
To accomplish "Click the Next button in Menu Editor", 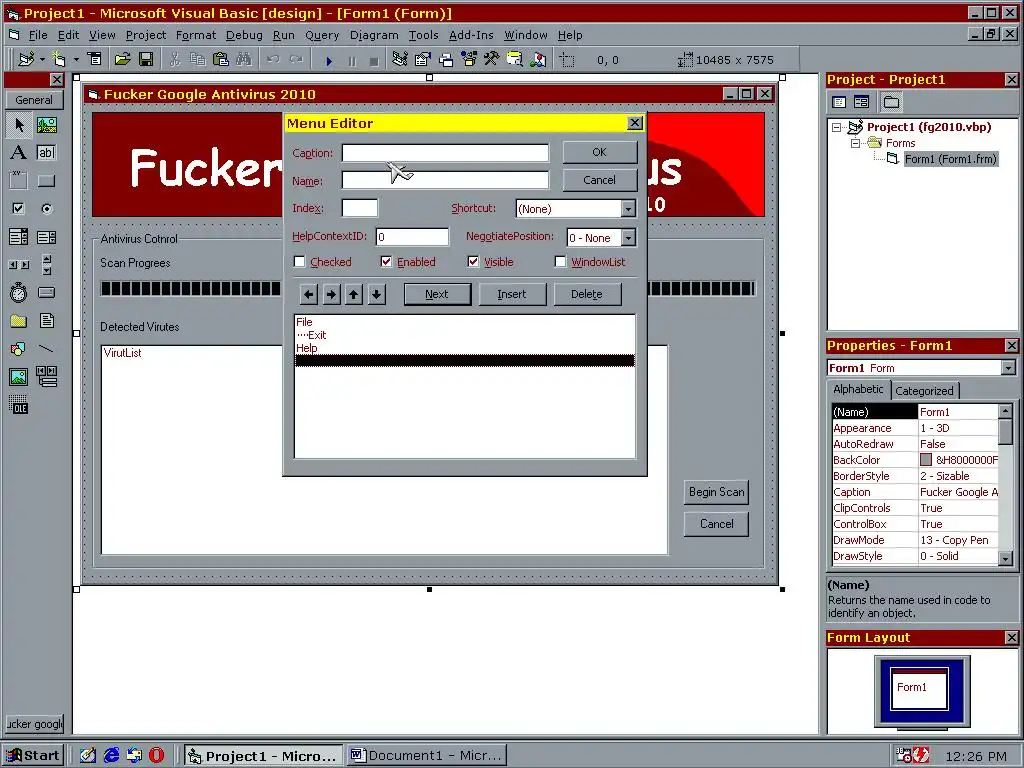I will click(x=437, y=294).
